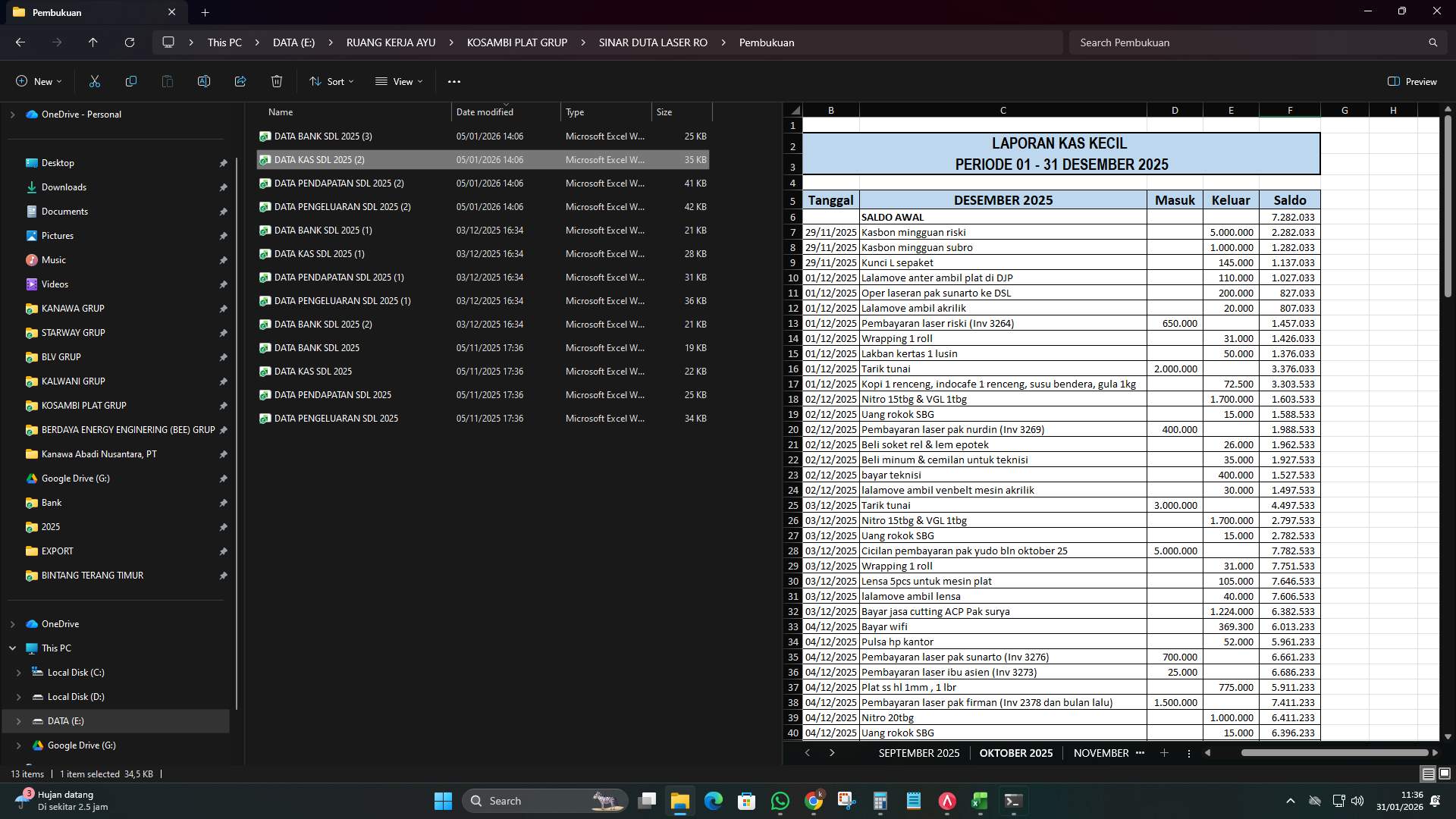
Task: Launch Excel from the taskbar
Action: [x=981, y=800]
